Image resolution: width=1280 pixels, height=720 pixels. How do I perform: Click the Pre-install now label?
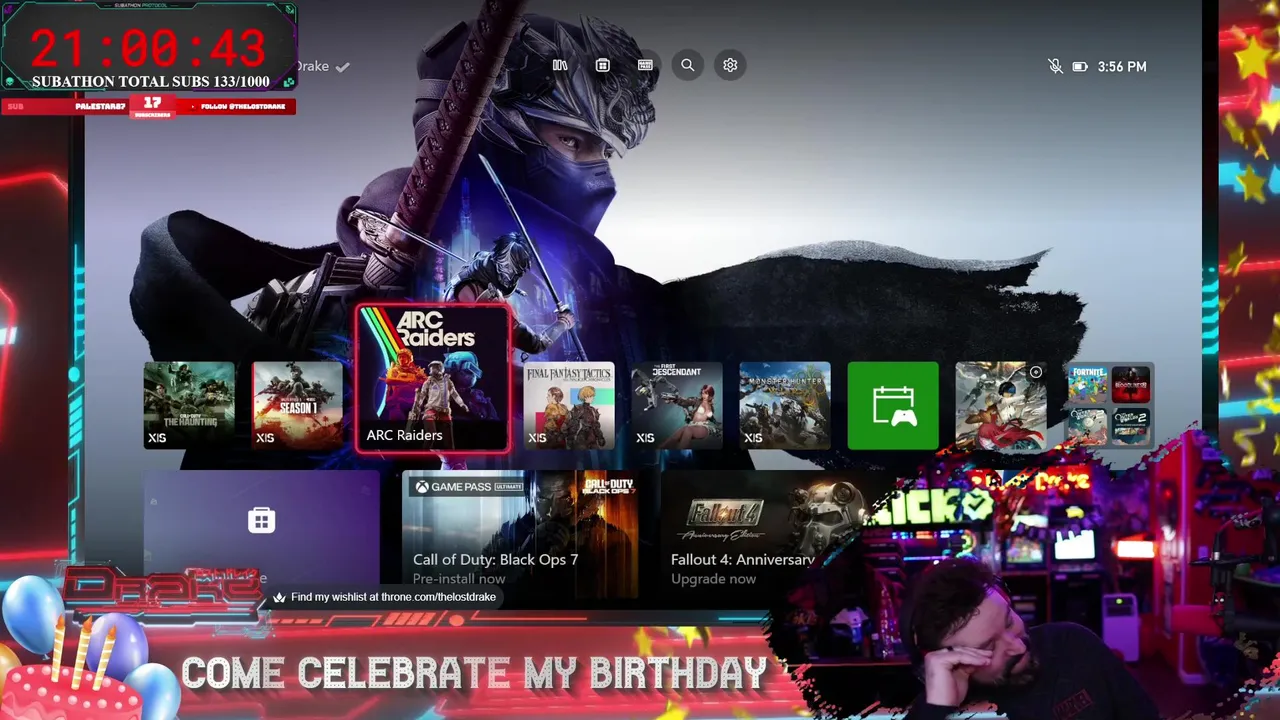[x=459, y=579]
